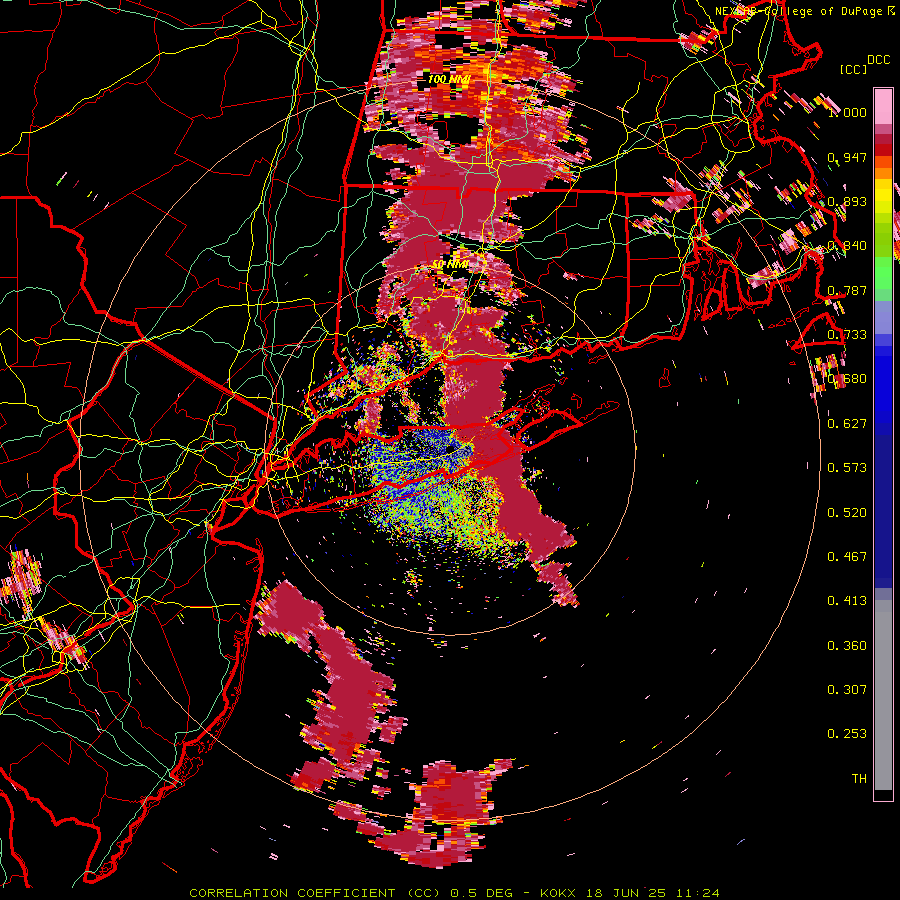Click the '0.520' color scale label
This screenshot has width=900, height=900.
[847, 513]
